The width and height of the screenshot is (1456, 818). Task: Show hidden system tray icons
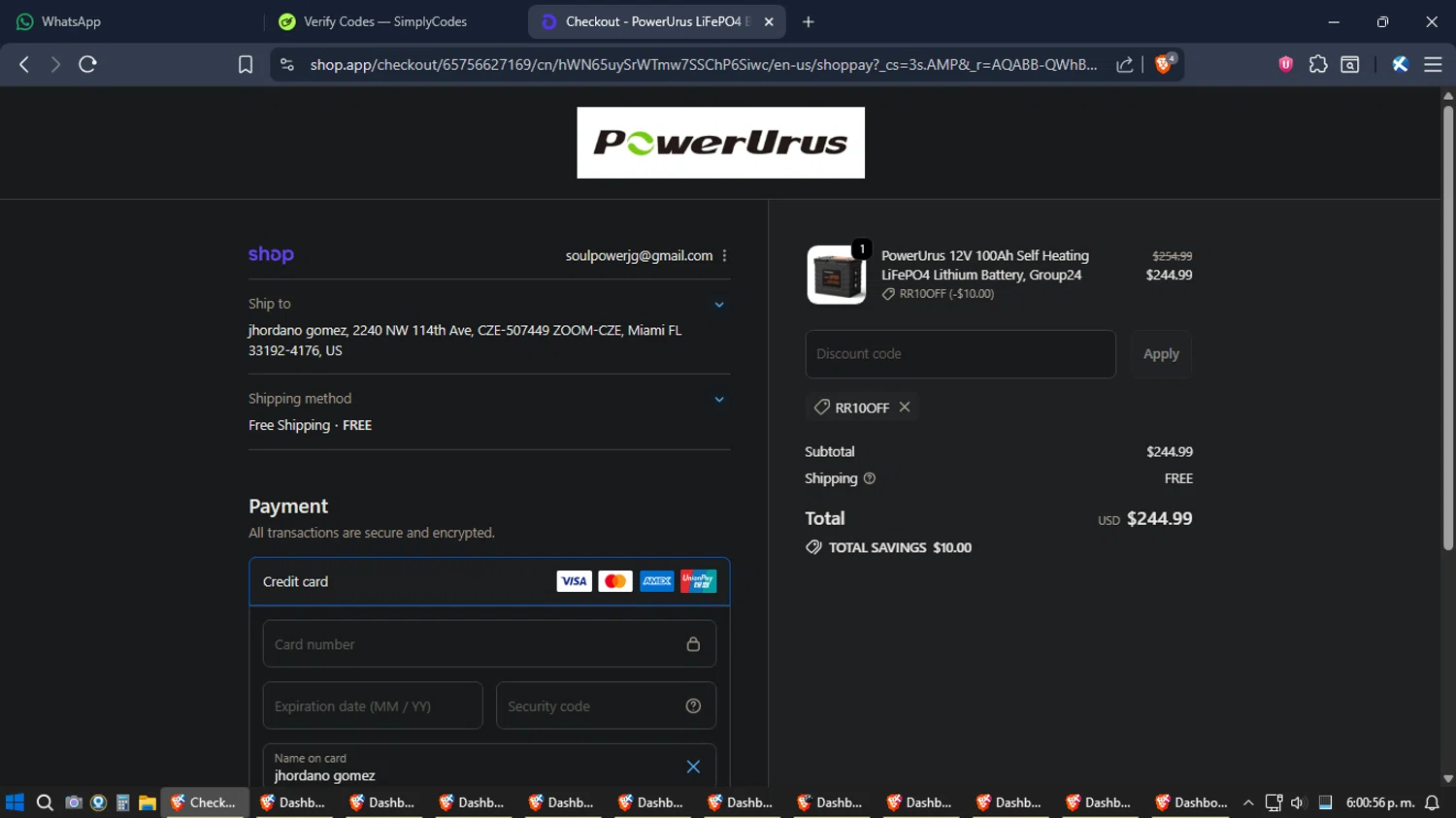click(x=1248, y=802)
